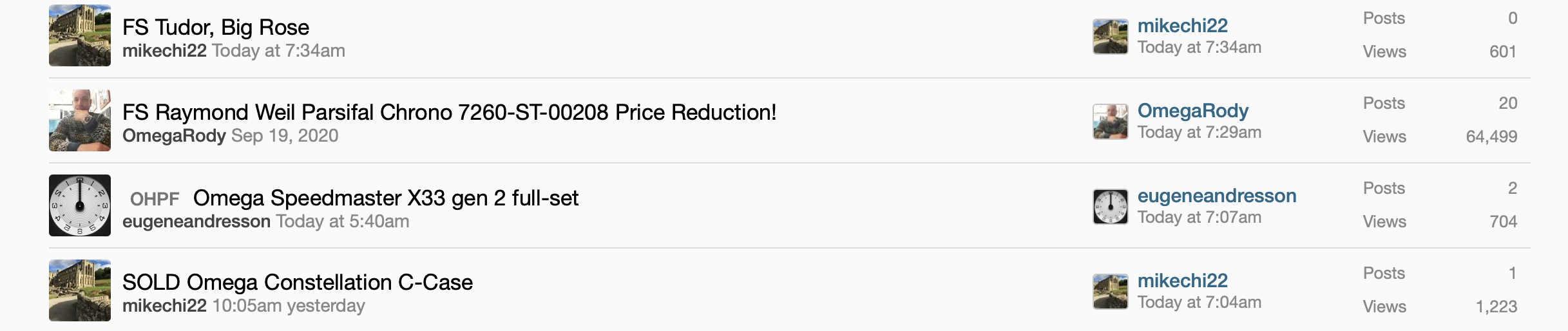Click small OmegaRody avatar in last-post column
The image size is (1568, 331).
point(1110,122)
